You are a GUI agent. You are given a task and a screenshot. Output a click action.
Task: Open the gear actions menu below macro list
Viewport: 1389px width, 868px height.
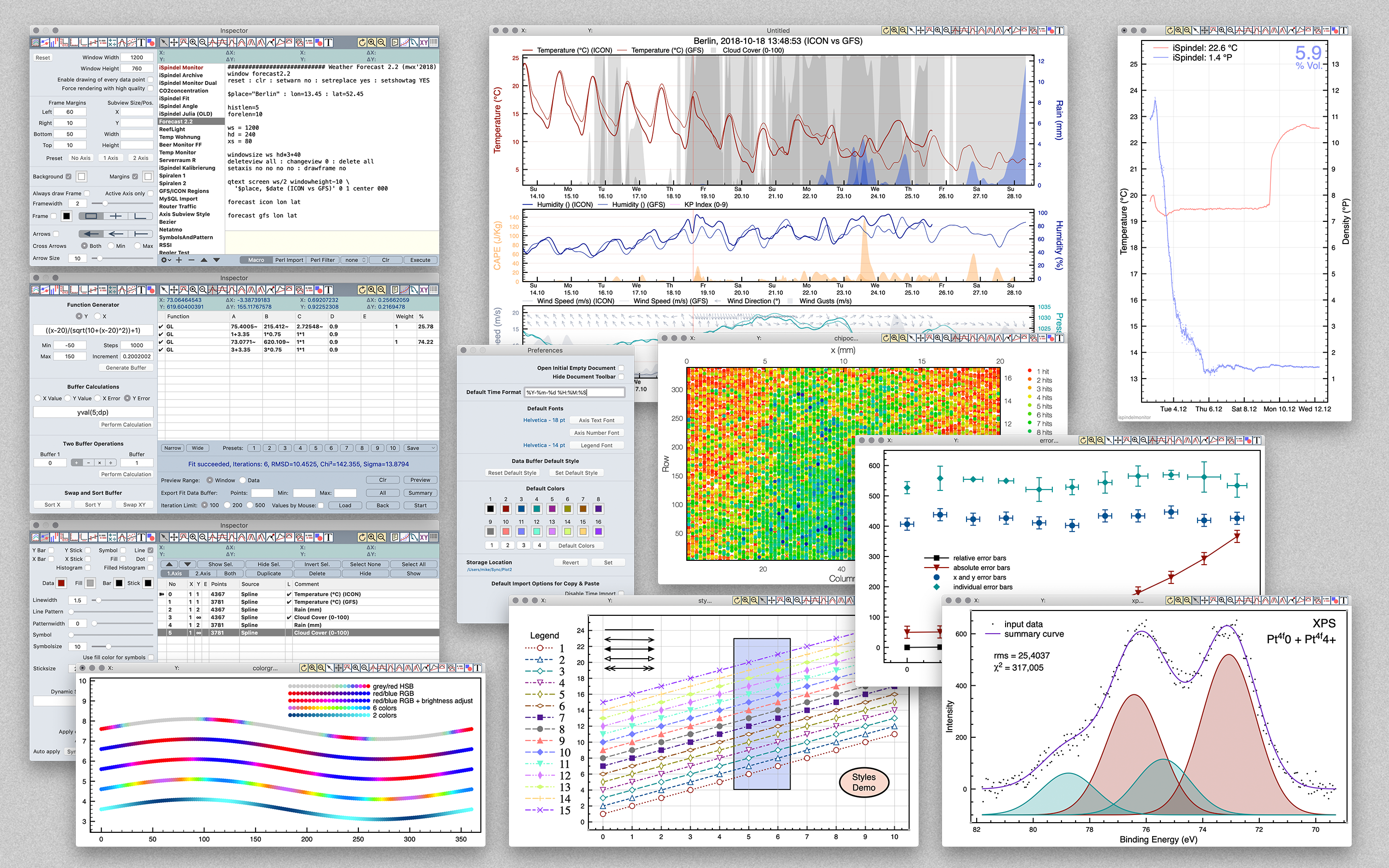(165, 260)
